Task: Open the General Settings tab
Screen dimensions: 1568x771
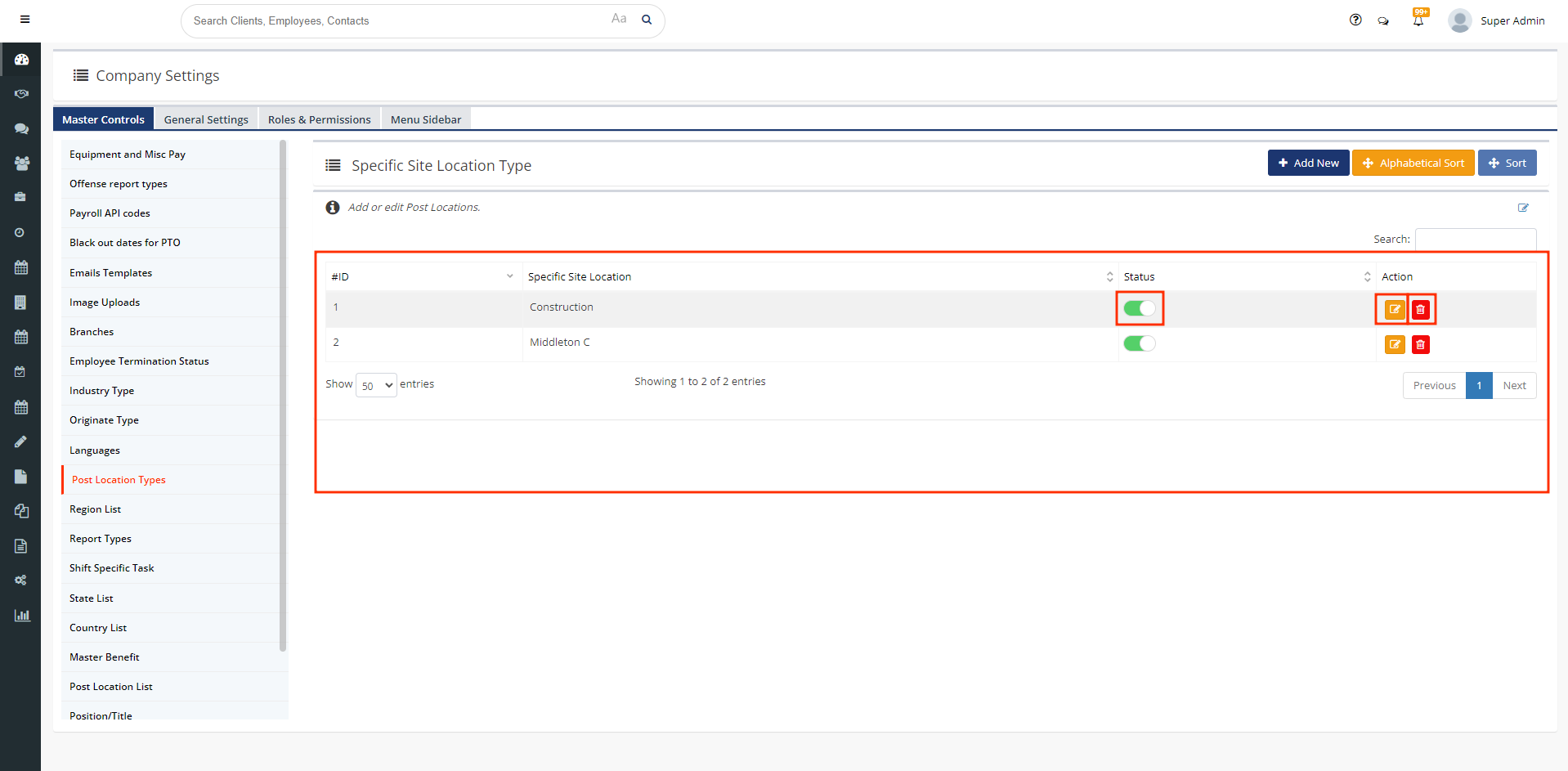Action: click(x=206, y=119)
